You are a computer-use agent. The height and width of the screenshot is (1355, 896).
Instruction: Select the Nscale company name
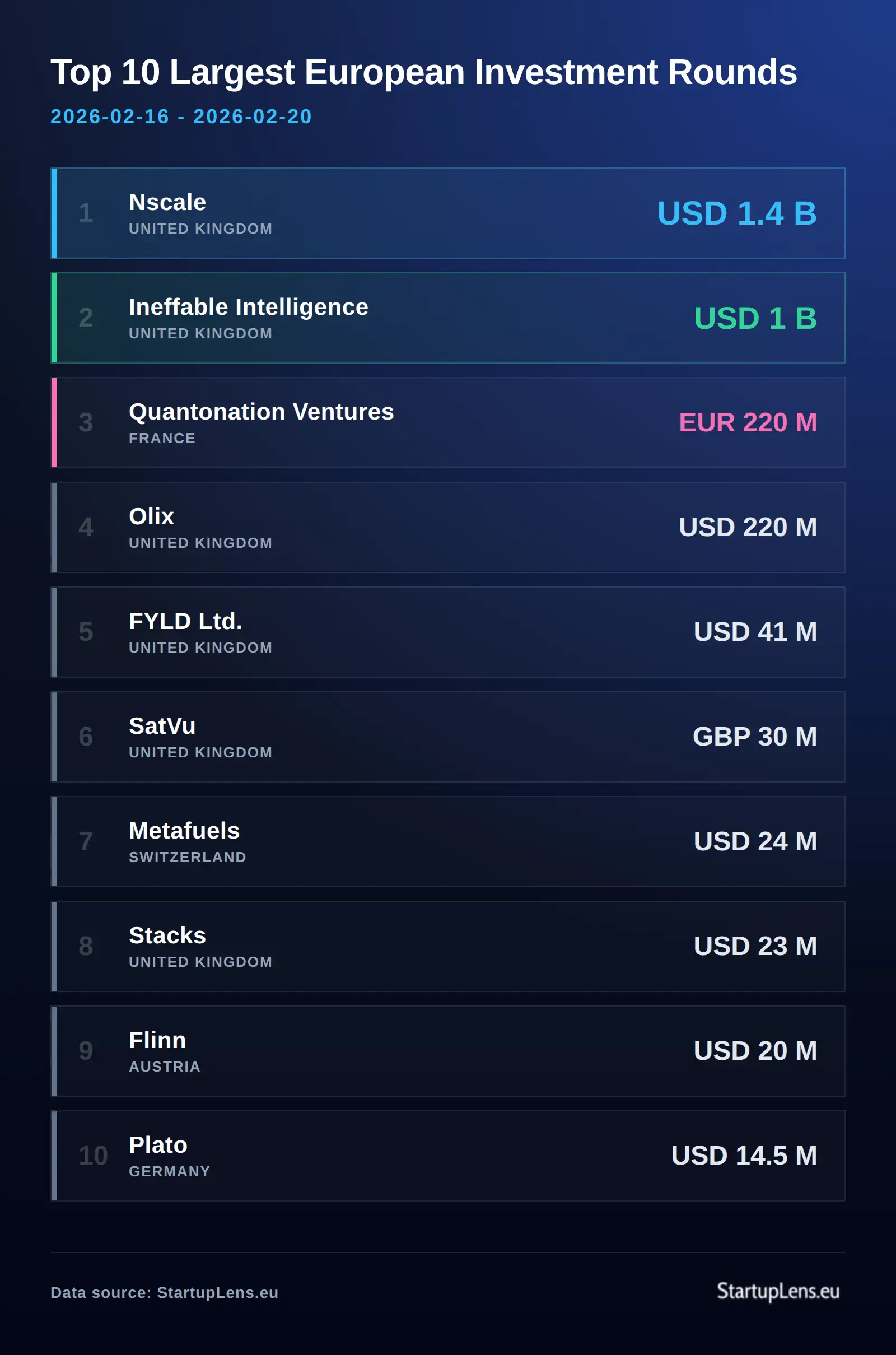click(167, 202)
